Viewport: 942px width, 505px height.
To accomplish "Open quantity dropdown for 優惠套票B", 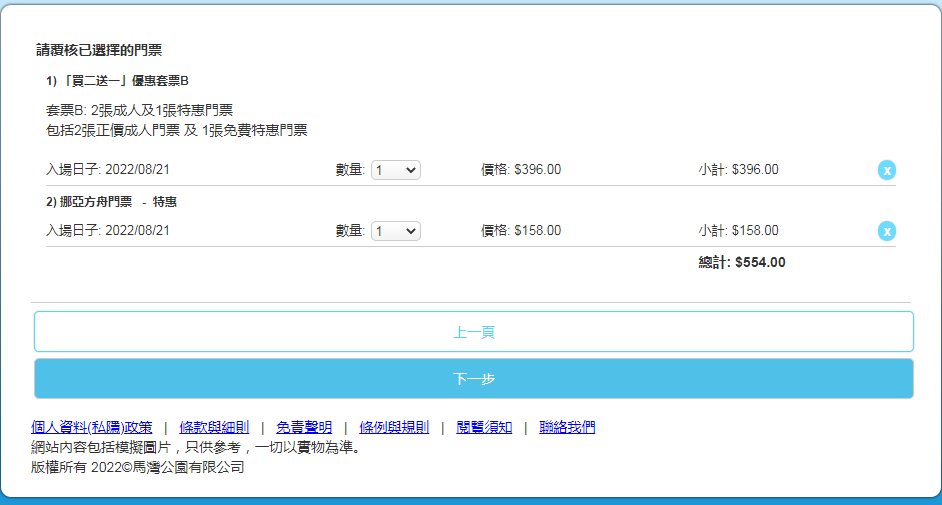I will pyautogui.click(x=396, y=170).
